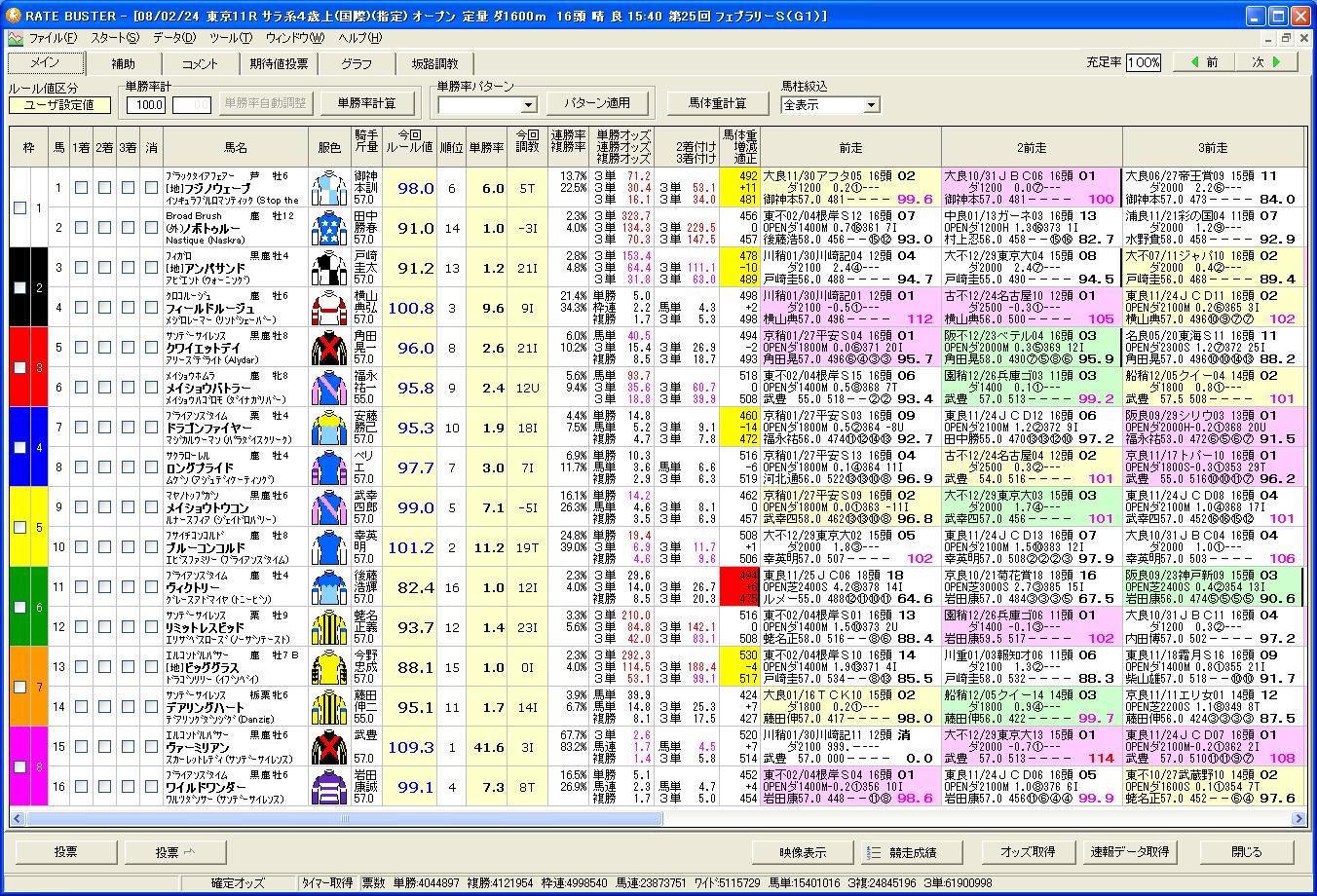Click the ユーザ設定値 rule value box
Viewport: 1317px width, 896px height.
coord(59,105)
